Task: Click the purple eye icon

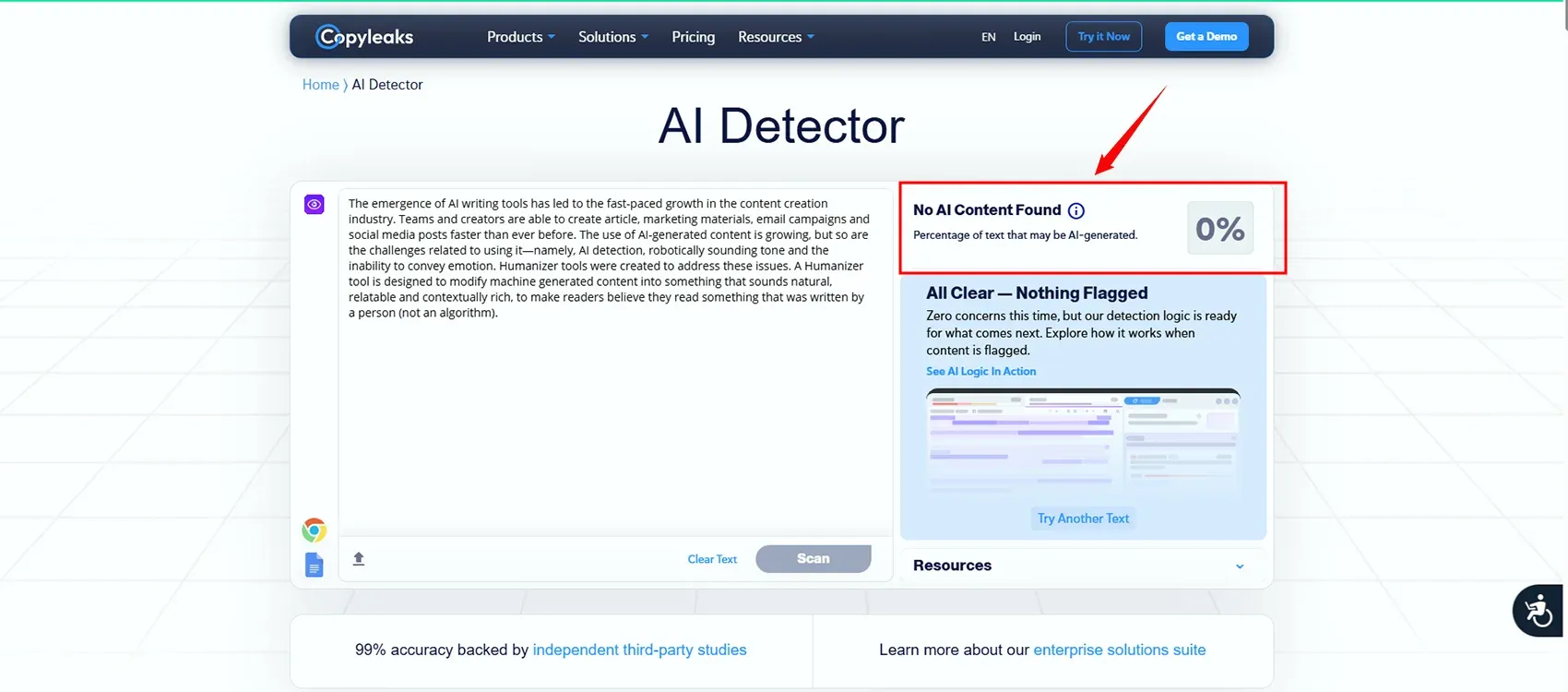Action: coord(315,204)
